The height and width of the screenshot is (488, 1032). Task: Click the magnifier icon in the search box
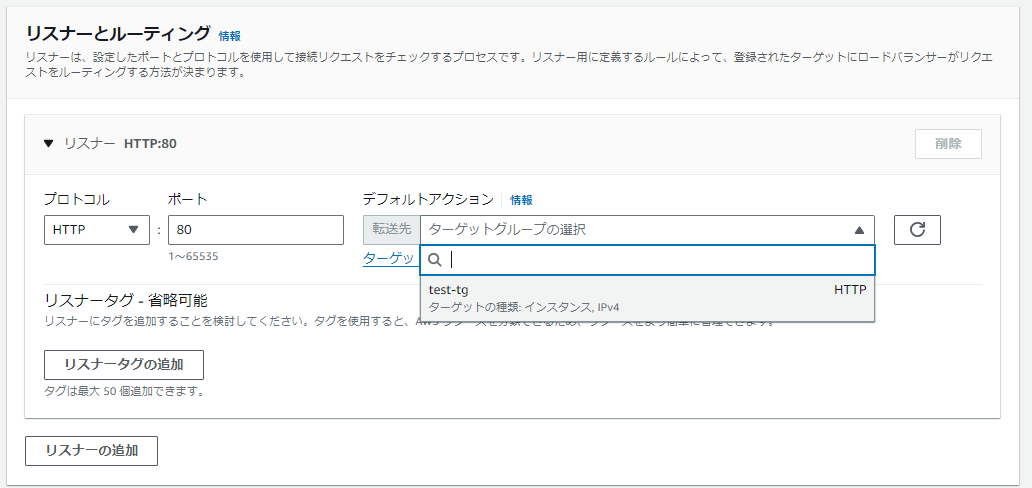(435, 260)
